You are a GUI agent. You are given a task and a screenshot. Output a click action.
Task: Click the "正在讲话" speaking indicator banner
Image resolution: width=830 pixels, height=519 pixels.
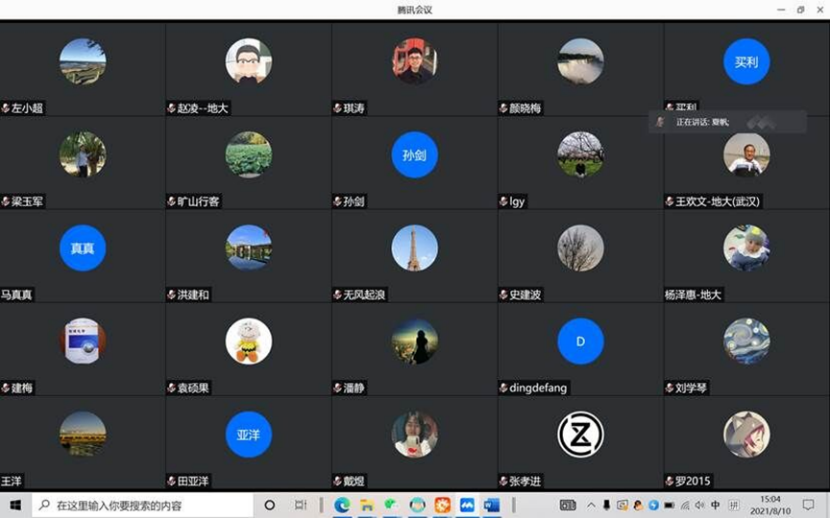pos(728,122)
